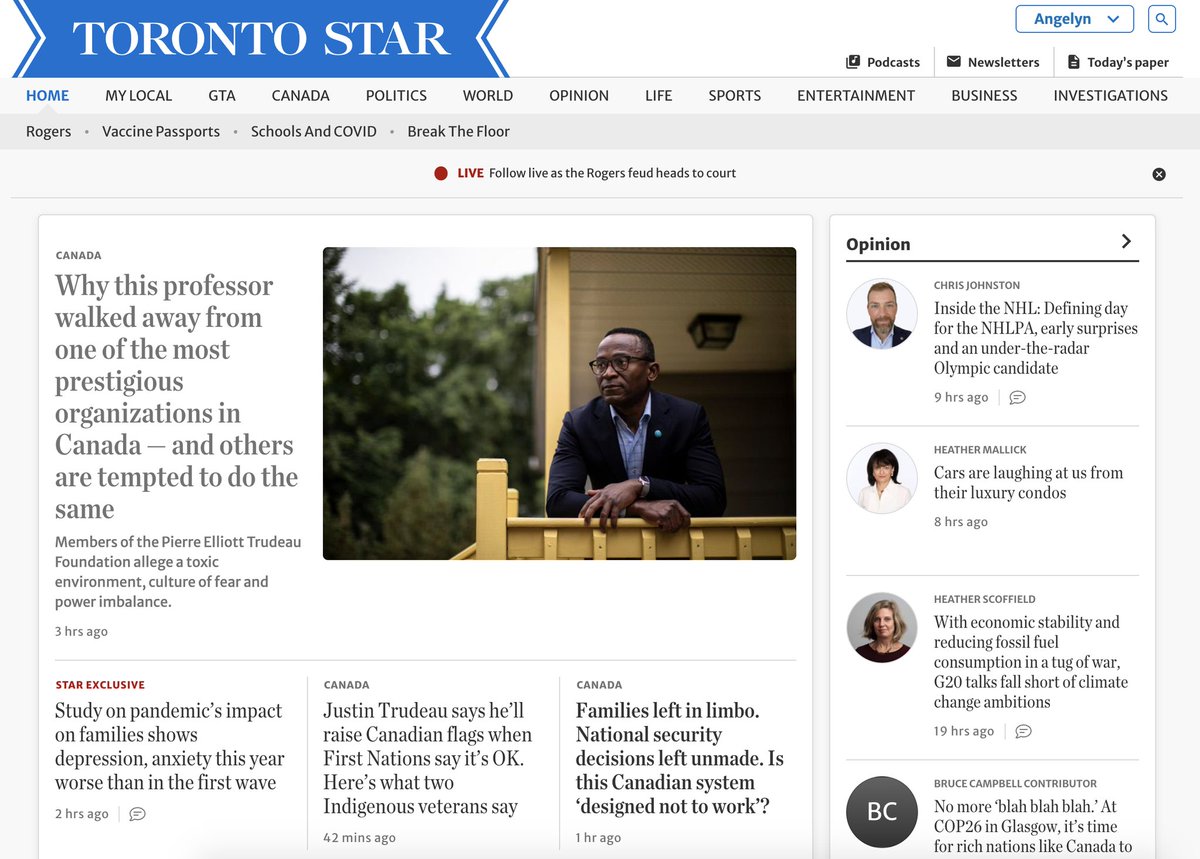This screenshot has width=1200, height=859.
Task: Open Inside the NHL opinion article
Action: point(1036,339)
